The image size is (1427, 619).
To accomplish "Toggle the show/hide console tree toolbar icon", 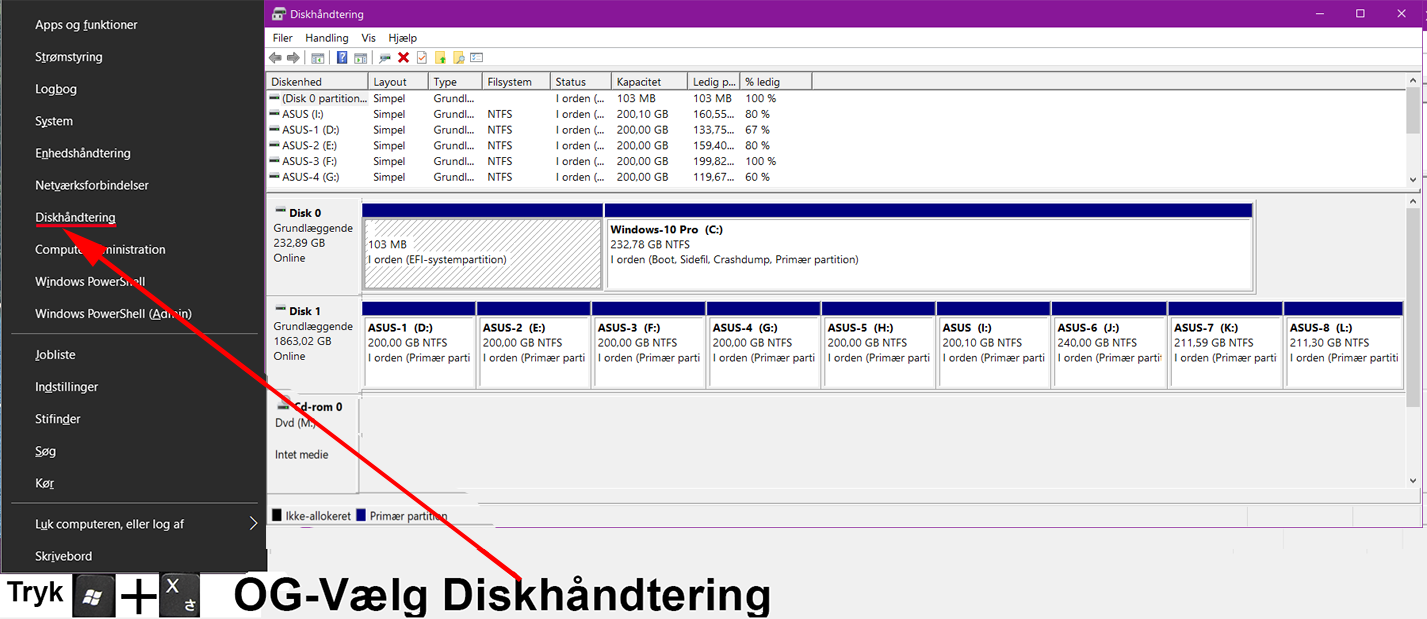I will pyautogui.click(x=318, y=58).
